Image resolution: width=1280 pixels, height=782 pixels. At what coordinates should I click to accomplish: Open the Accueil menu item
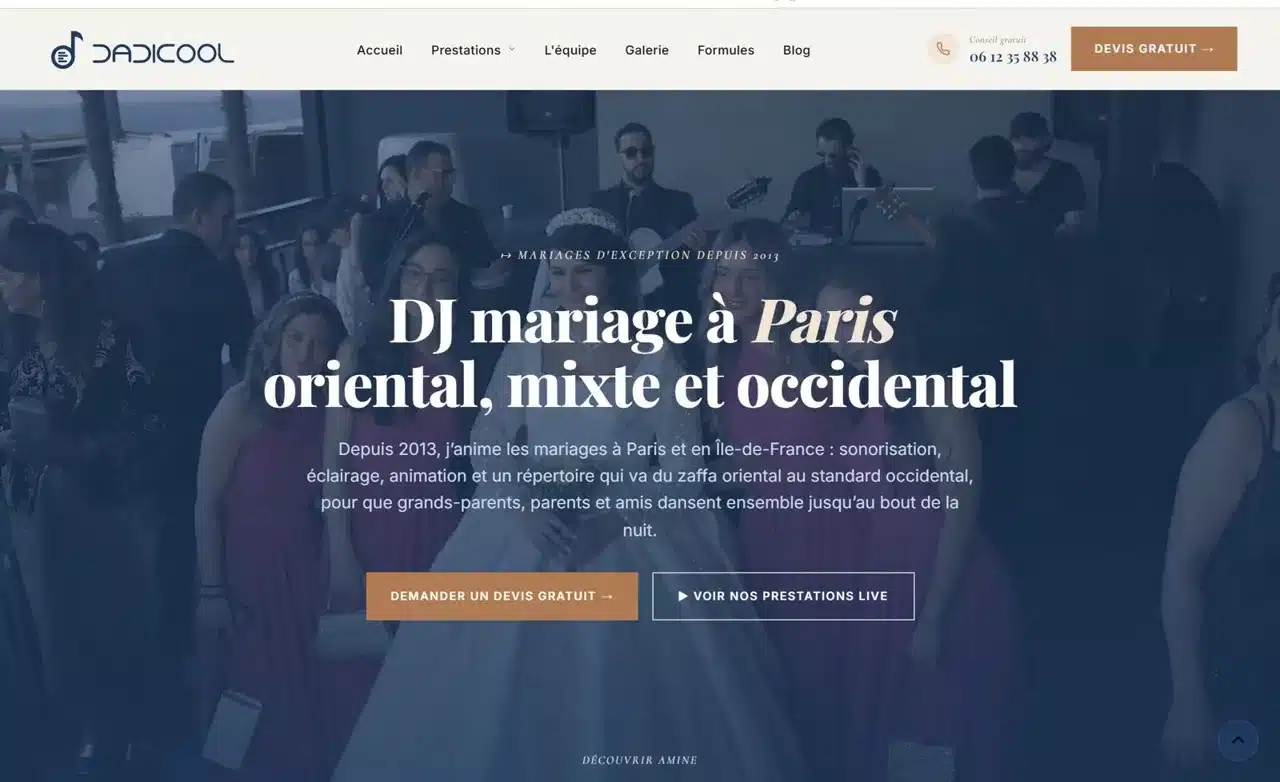380,50
